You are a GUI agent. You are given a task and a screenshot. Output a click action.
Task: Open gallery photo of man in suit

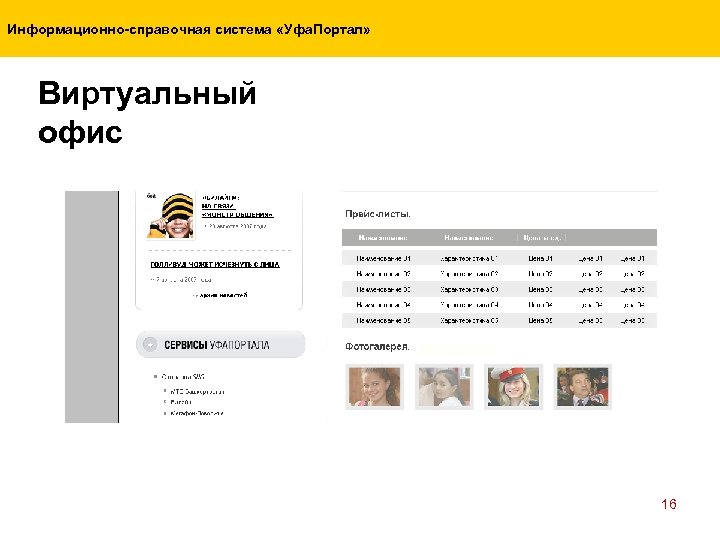583,387
